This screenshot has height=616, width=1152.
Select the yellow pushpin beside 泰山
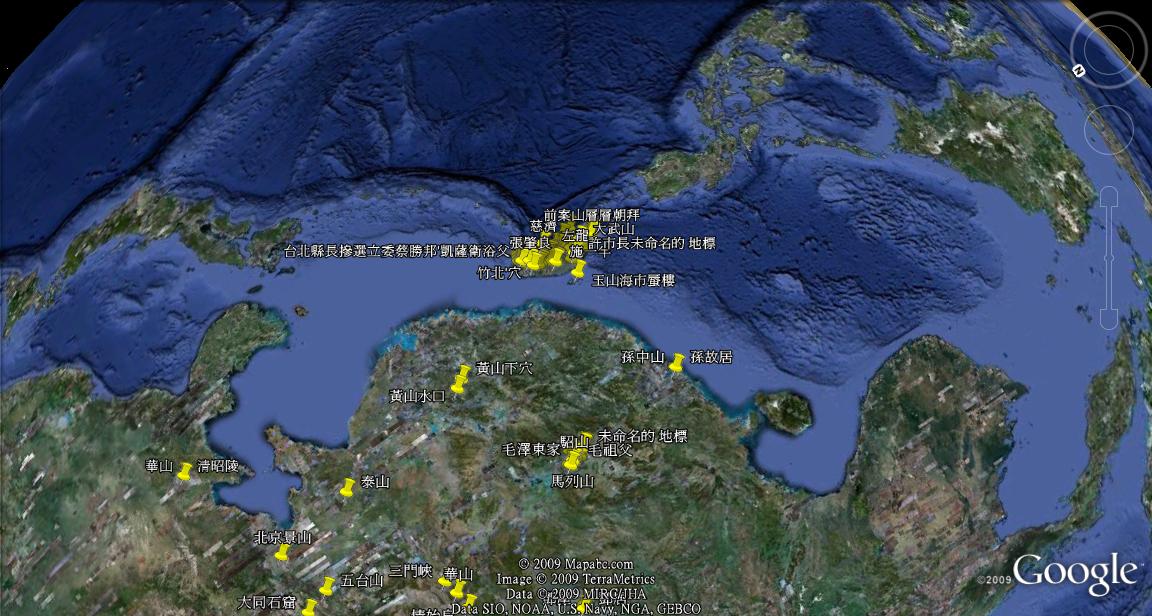[x=348, y=487]
